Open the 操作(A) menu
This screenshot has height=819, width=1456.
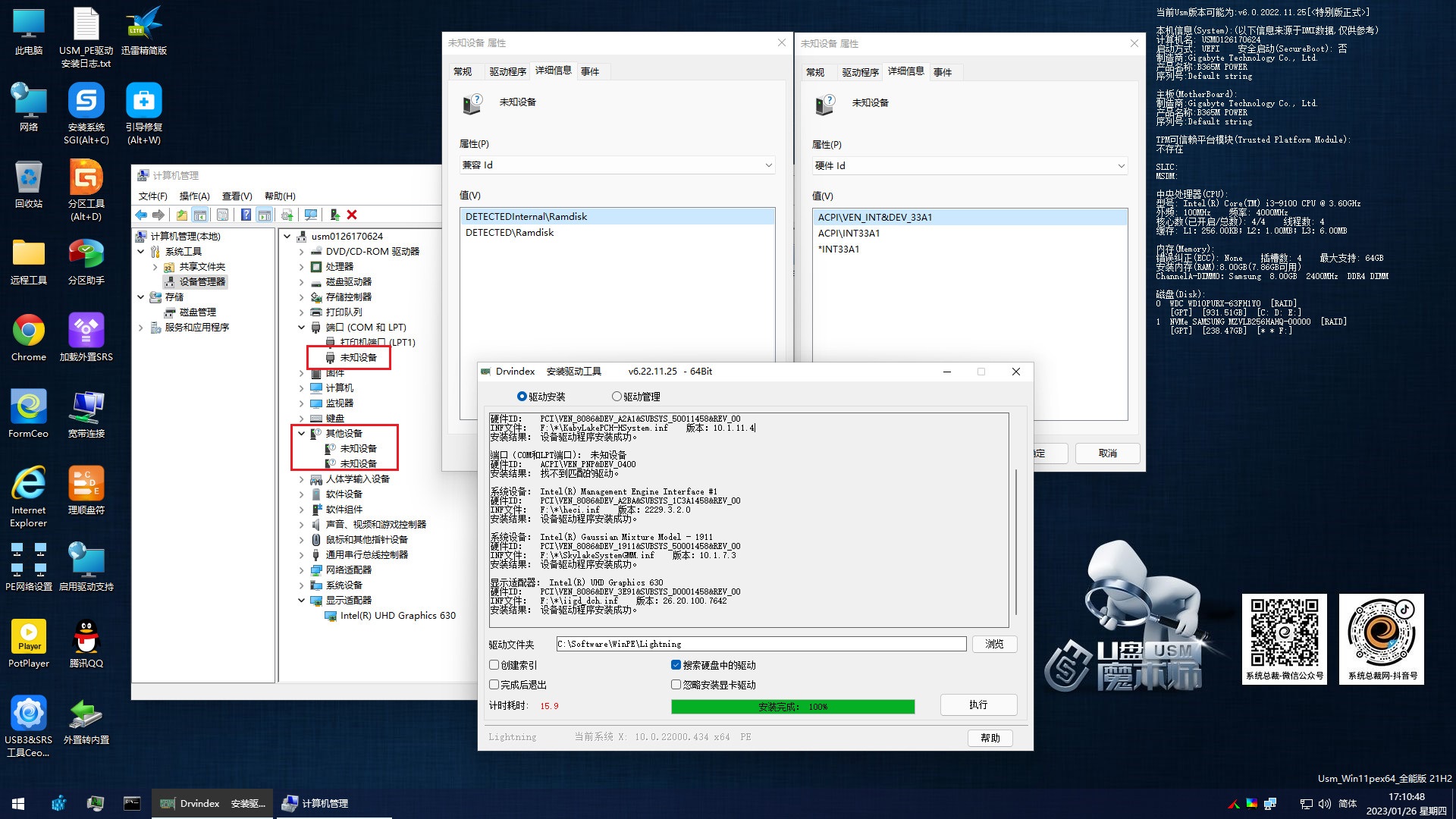pos(194,196)
